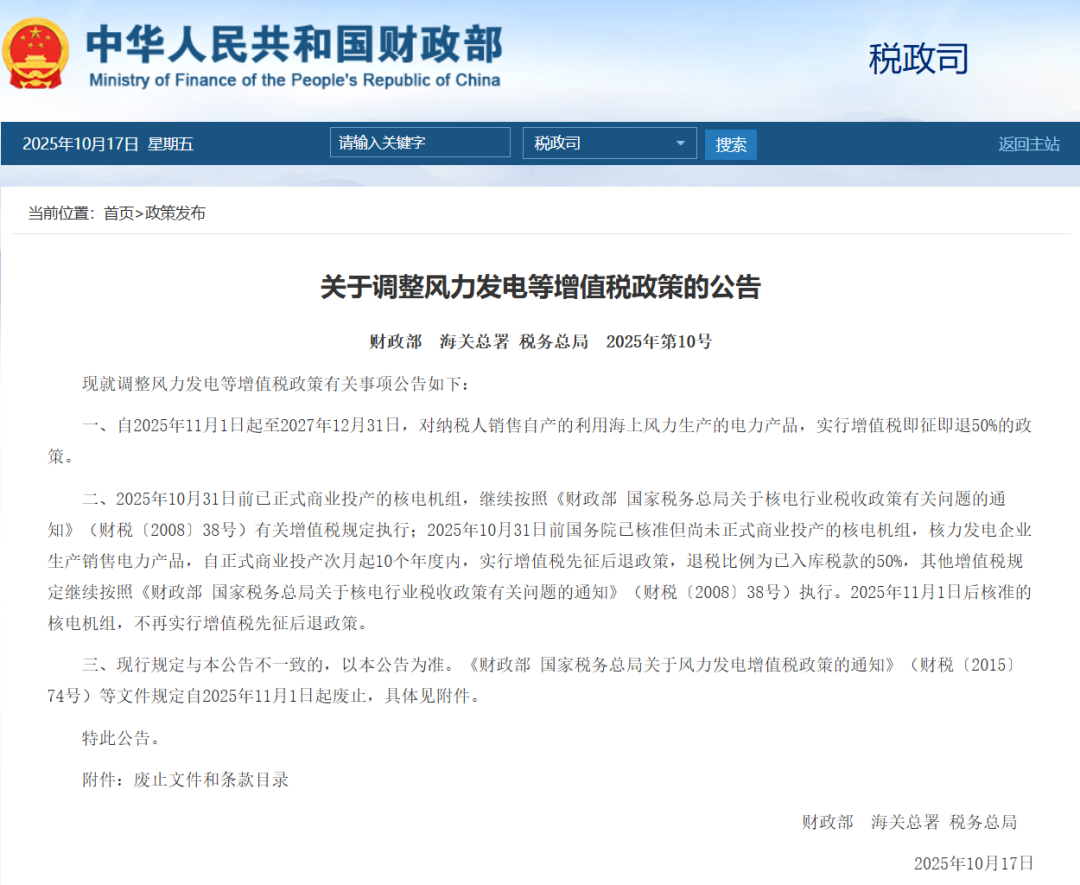Click the signature 财政部 海关总署 税务总局 at the bottom

[x=909, y=822]
